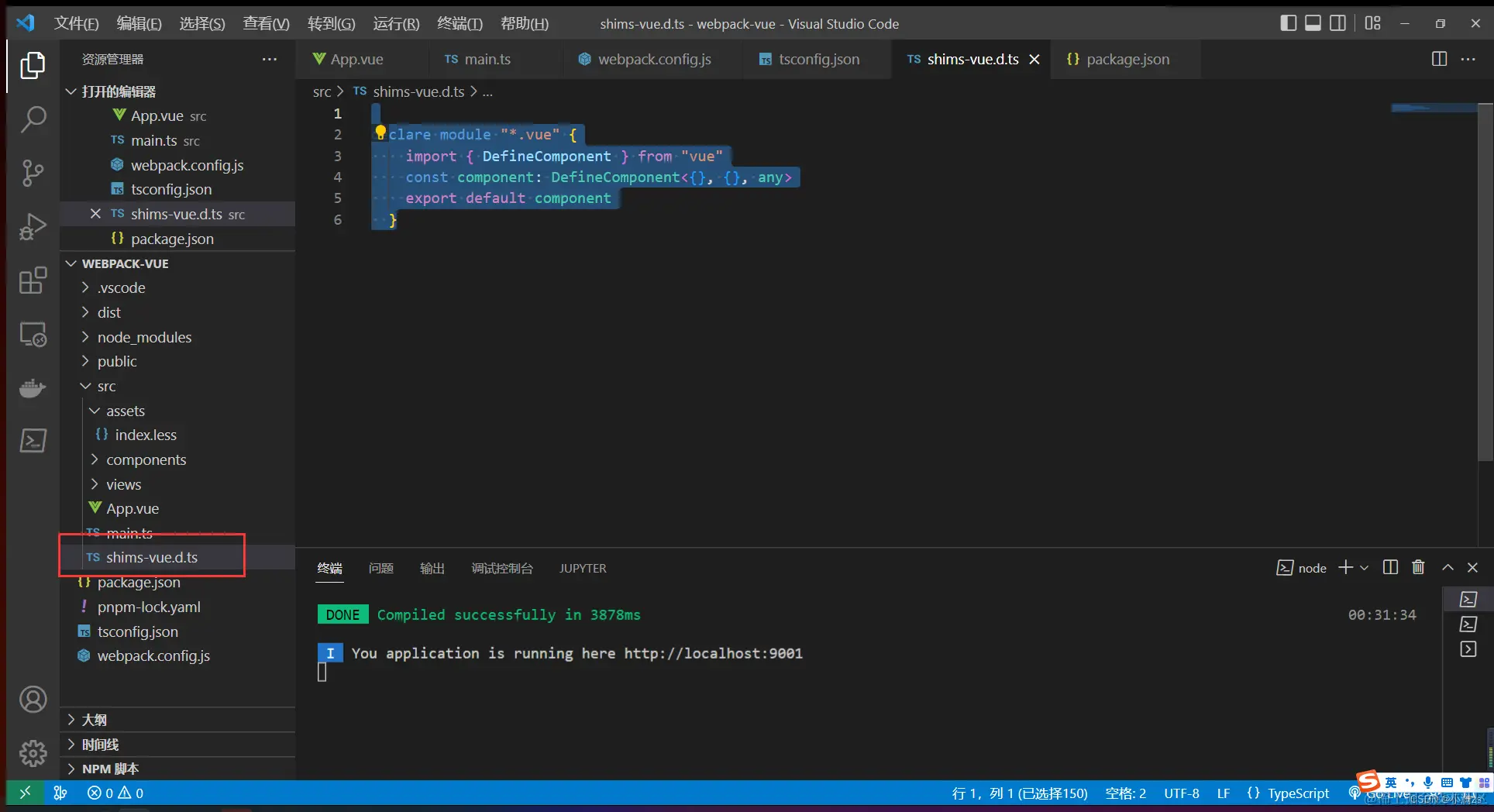The height and width of the screenshot is (812, 1494).
Task: Open the 查看(V) menu
Action: coord(266,23)
